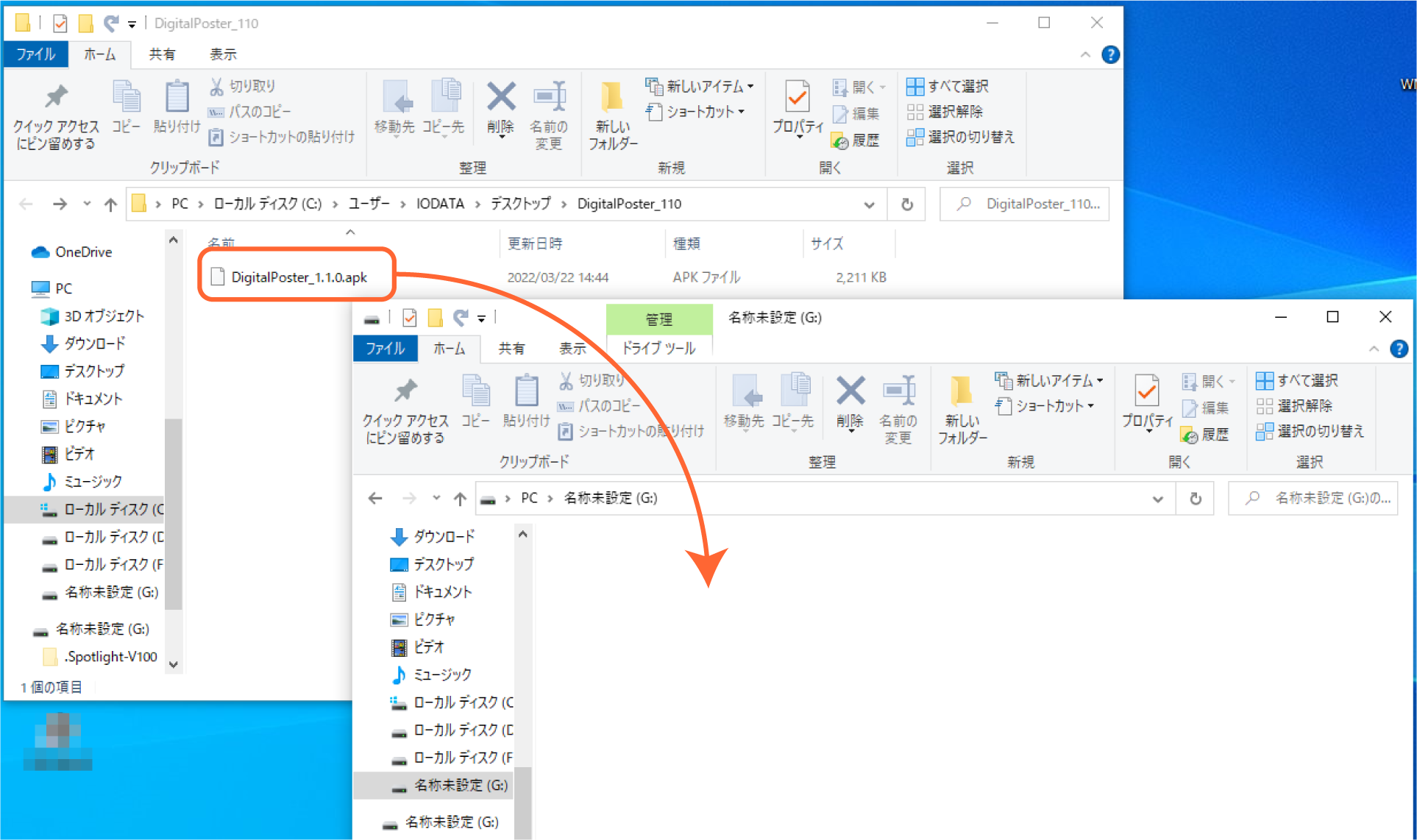
Task: Click IODATA in breadcrumb path
Action: 440,204
